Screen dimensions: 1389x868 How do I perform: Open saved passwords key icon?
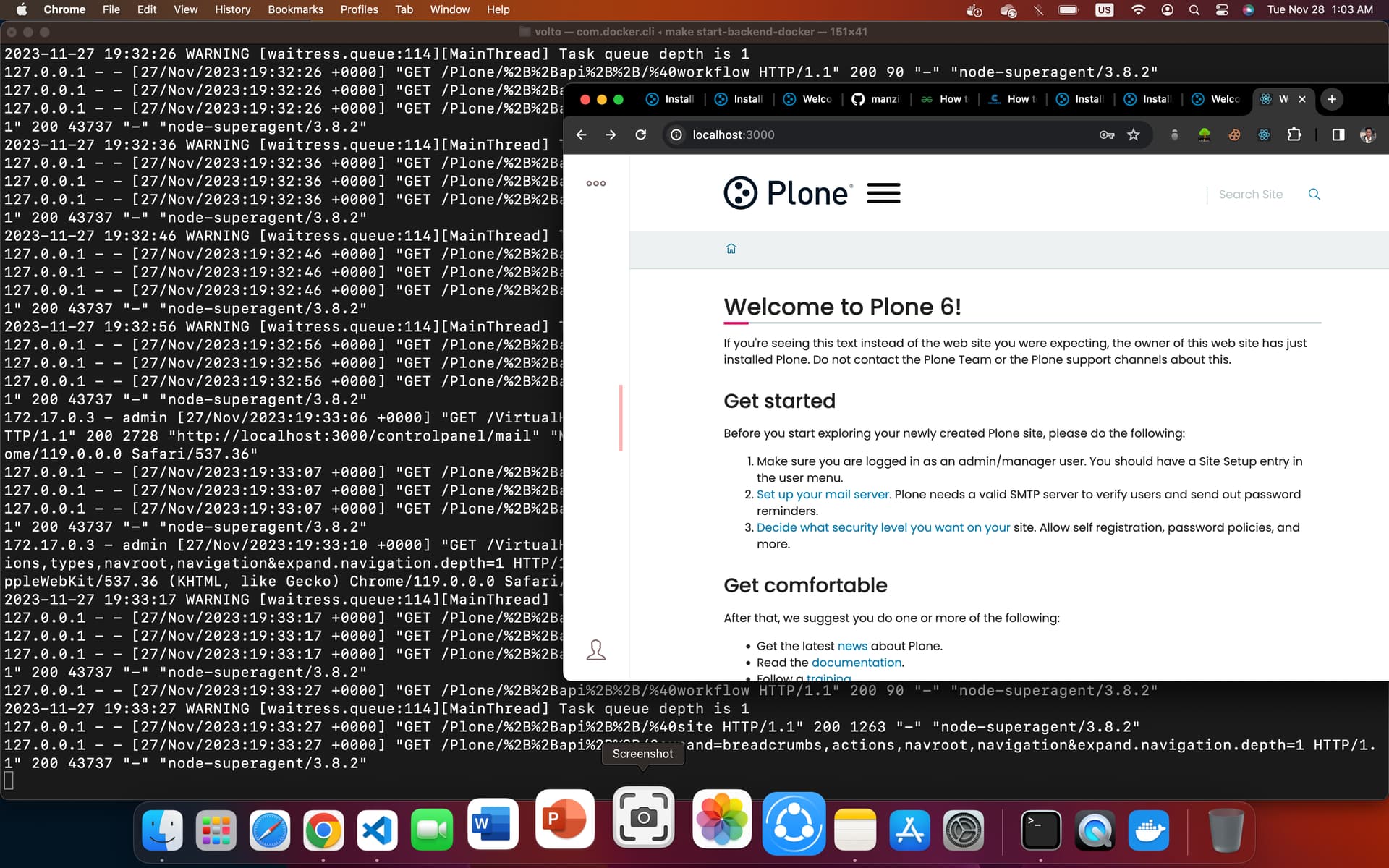(x=1107, y=135)
